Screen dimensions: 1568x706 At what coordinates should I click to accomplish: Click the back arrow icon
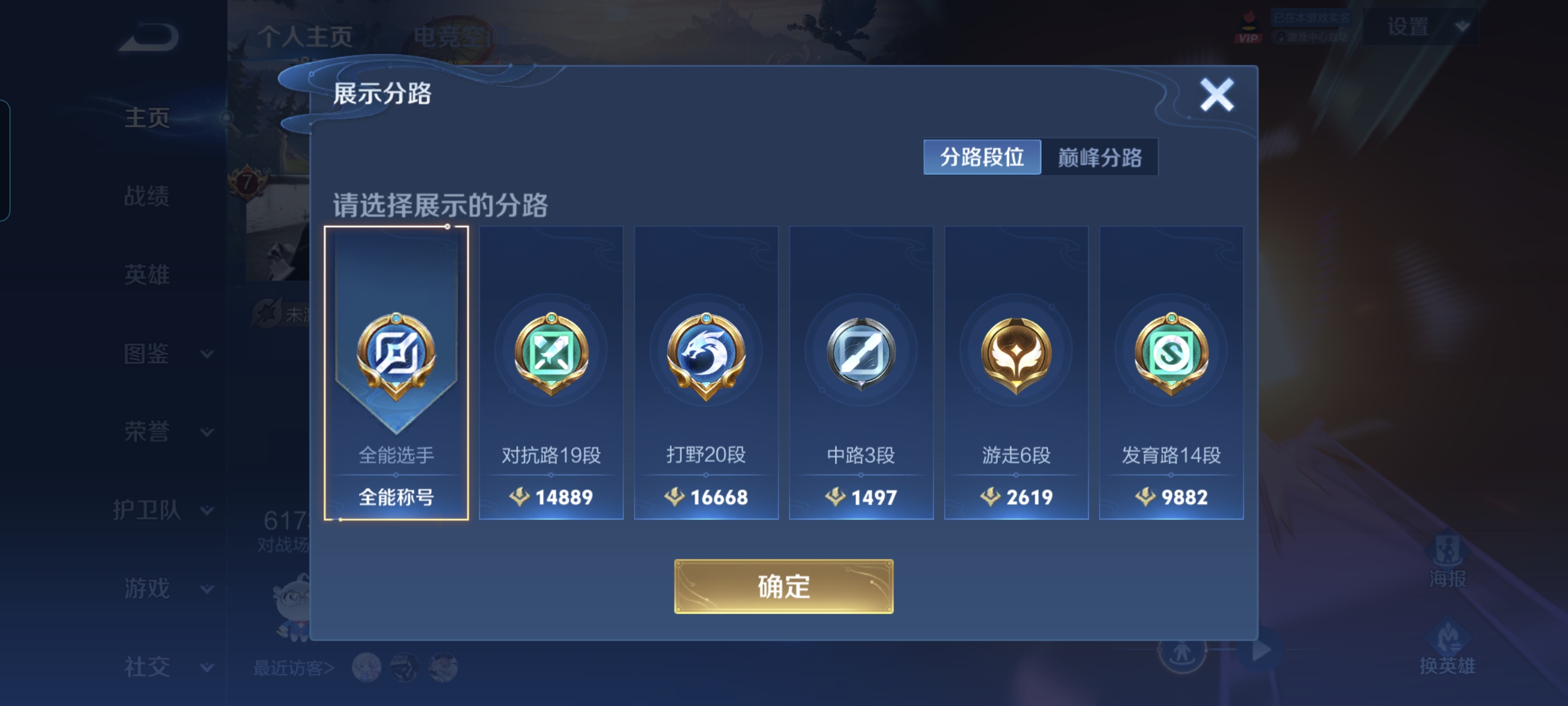click(x=149, y=36)
